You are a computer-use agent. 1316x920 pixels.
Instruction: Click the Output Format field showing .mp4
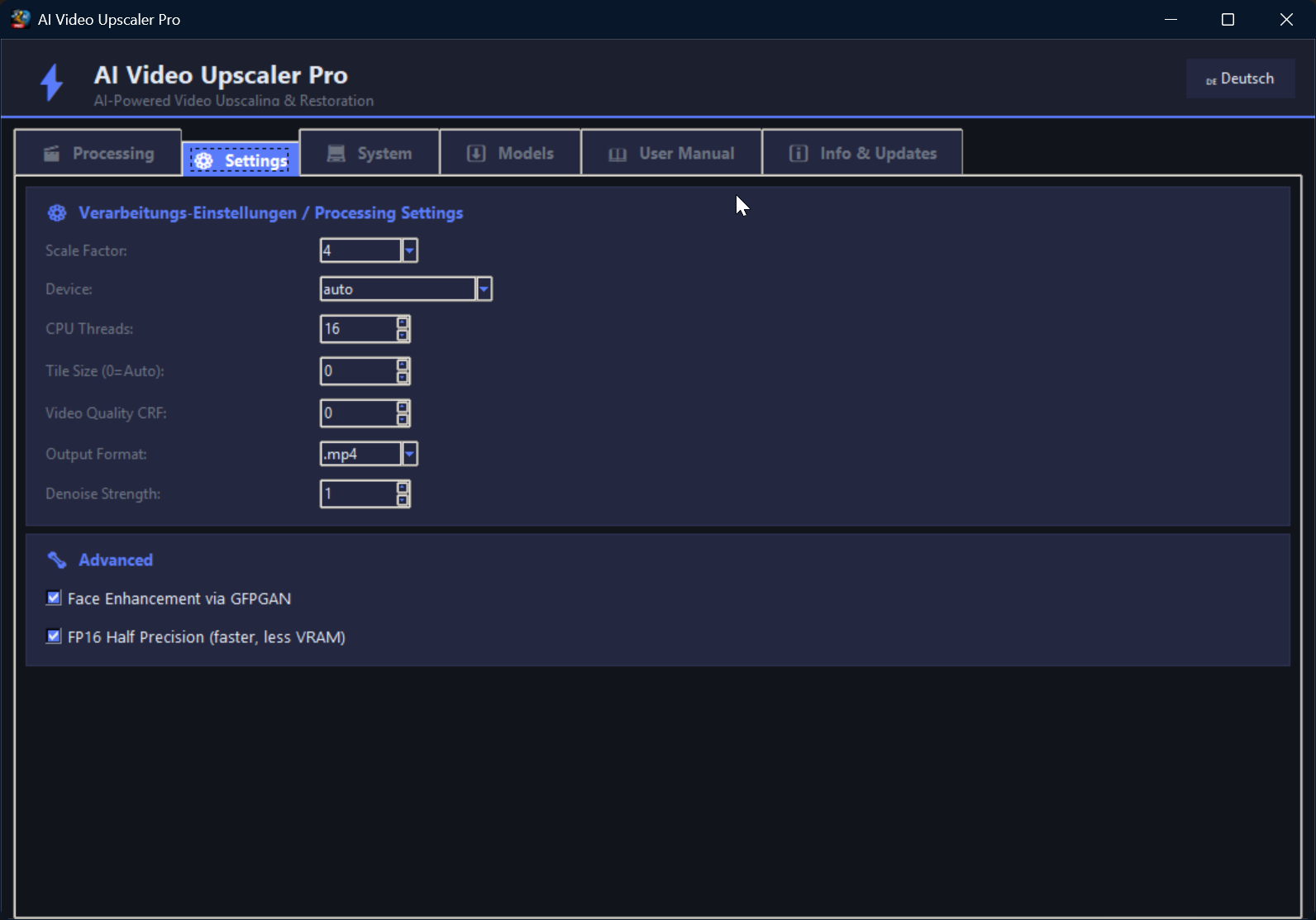point(369,454)
